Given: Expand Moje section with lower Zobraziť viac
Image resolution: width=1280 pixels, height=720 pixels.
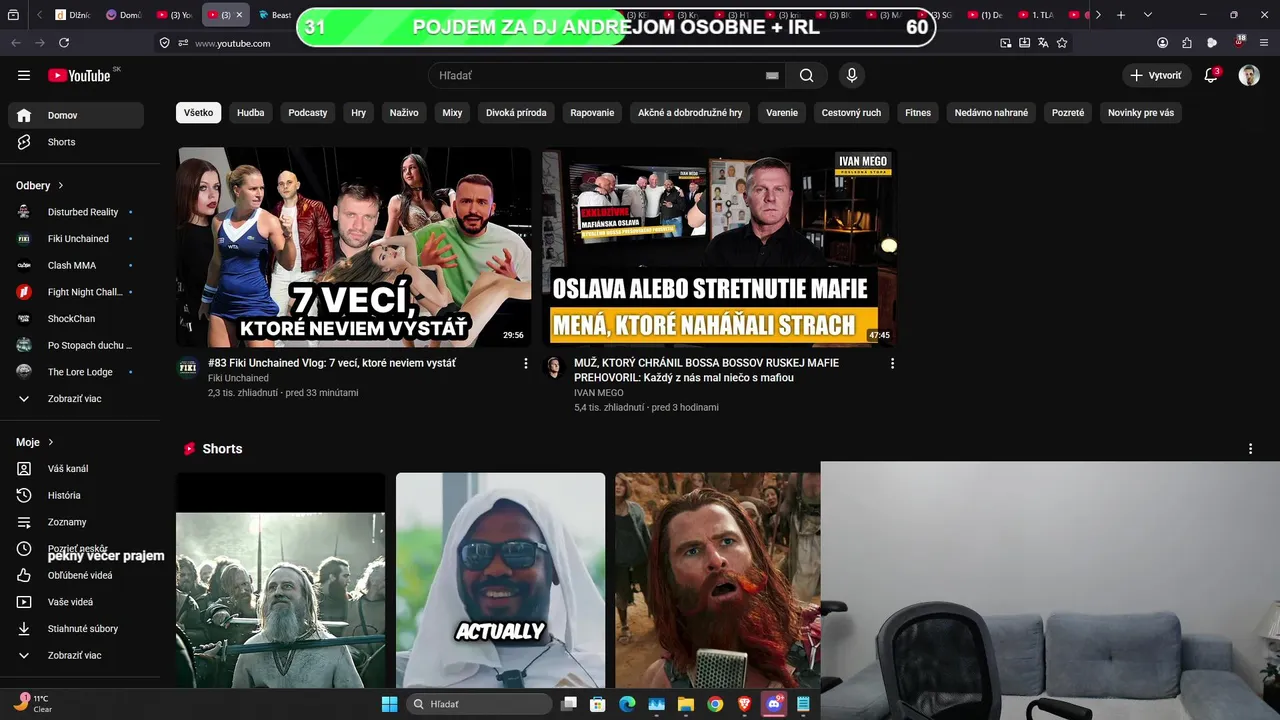Looking at the screenshot, I should (x=76, y=656).
